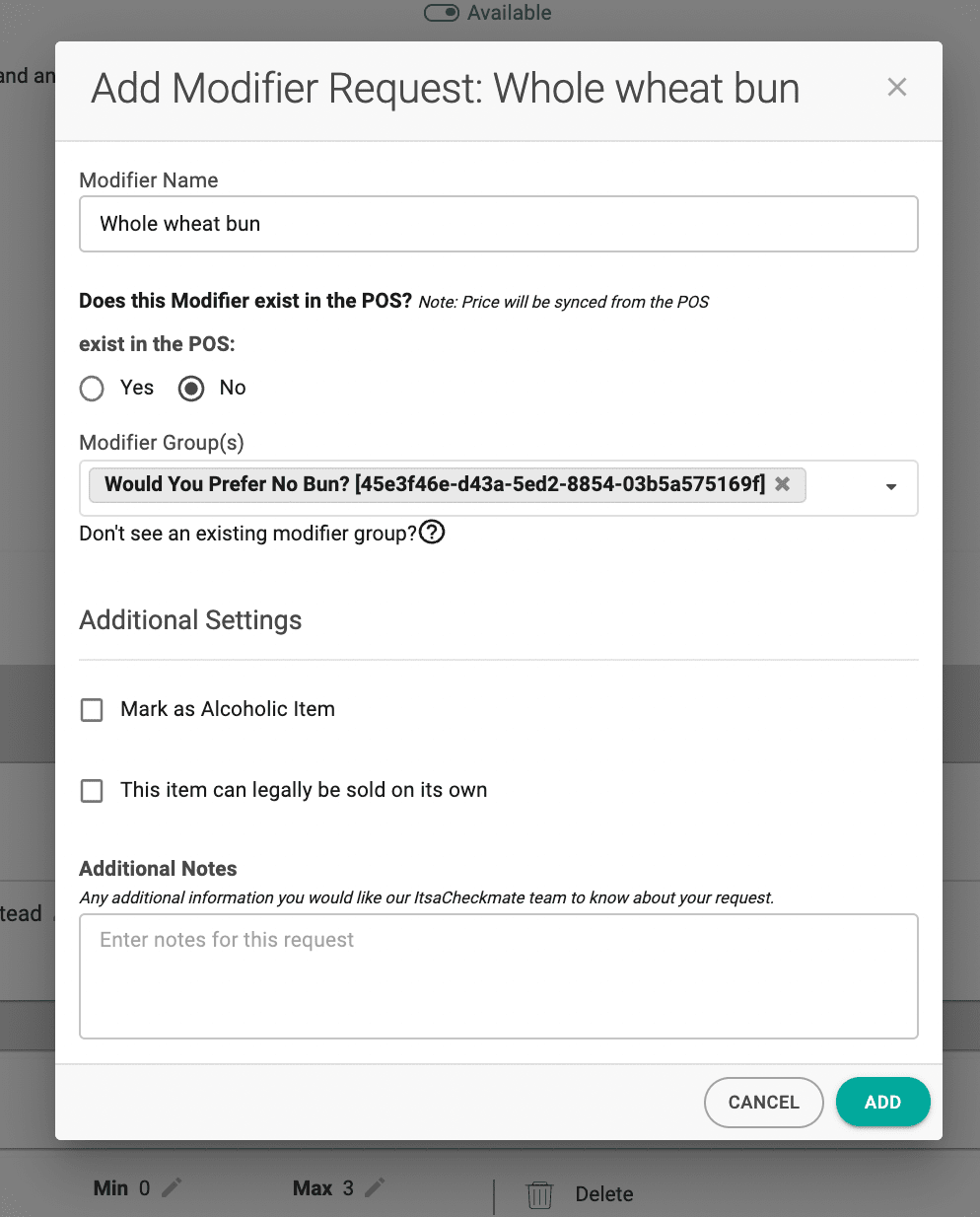Expand the Modifier Group(s) dropdown arrow

tap(891, 487)
